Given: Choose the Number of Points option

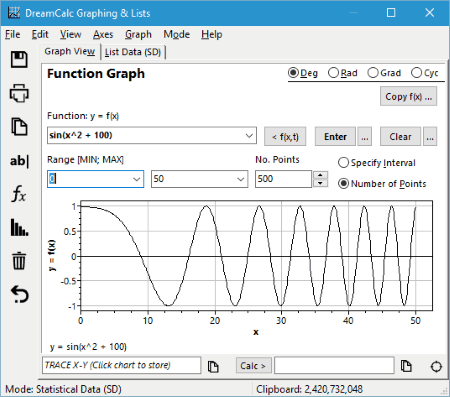Looking at the screenshot, I should 382,184.
